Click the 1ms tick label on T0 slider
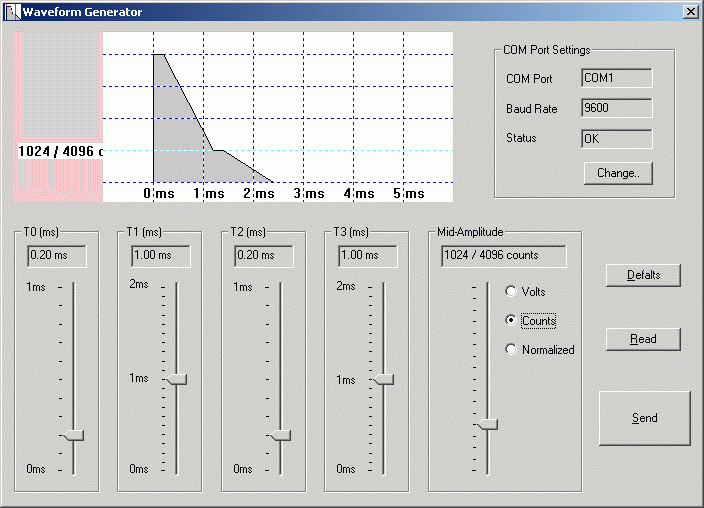 pyautogui.click(x=35, y=287)
